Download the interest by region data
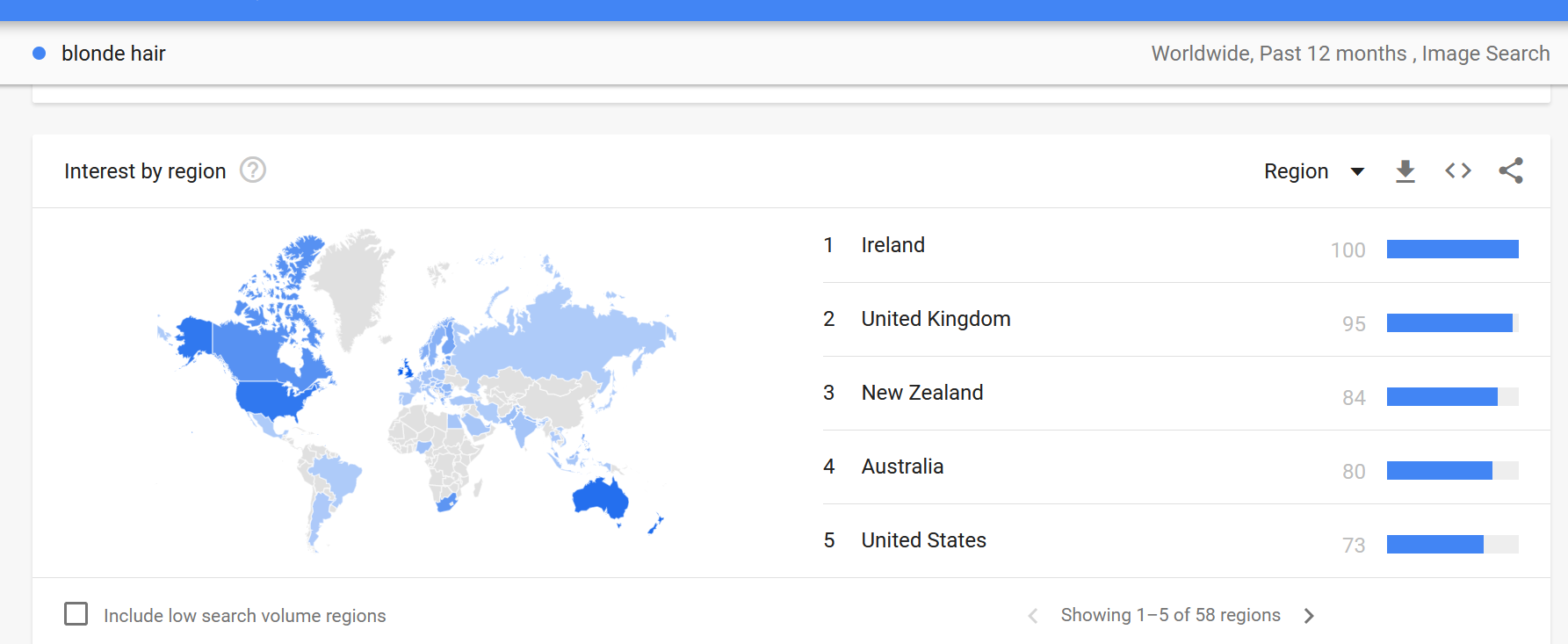Viewport: 1568px width, 644px height. tap(1405, 170)
